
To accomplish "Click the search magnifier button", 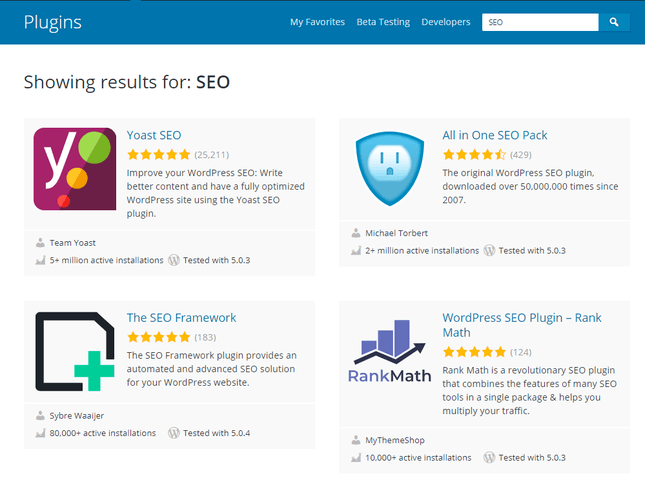I will tap(614, 22).
